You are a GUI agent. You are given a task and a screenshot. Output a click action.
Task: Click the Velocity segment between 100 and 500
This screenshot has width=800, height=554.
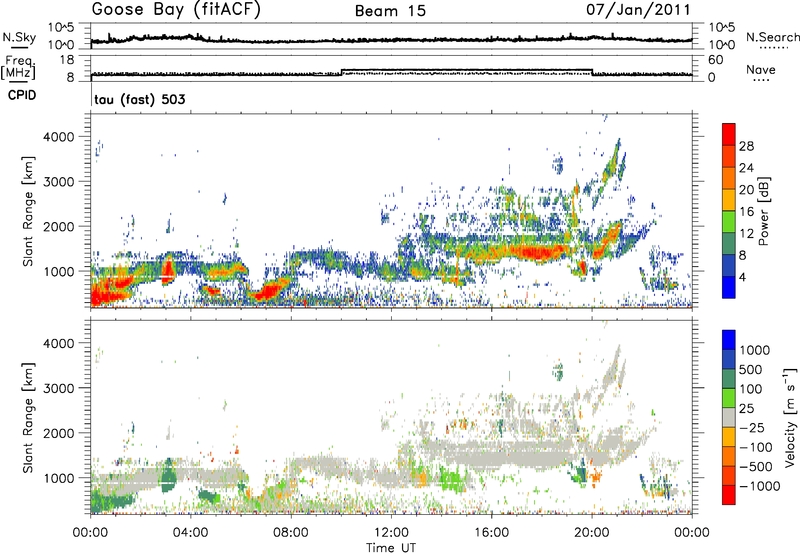click(729, 379)
